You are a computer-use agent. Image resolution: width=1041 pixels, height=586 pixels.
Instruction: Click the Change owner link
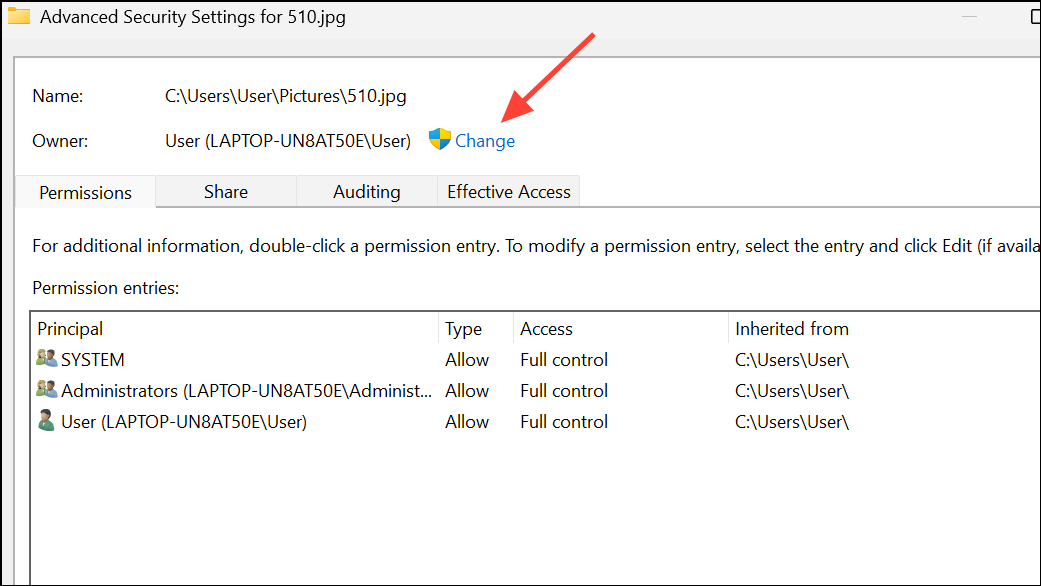(x=485, y=141)
